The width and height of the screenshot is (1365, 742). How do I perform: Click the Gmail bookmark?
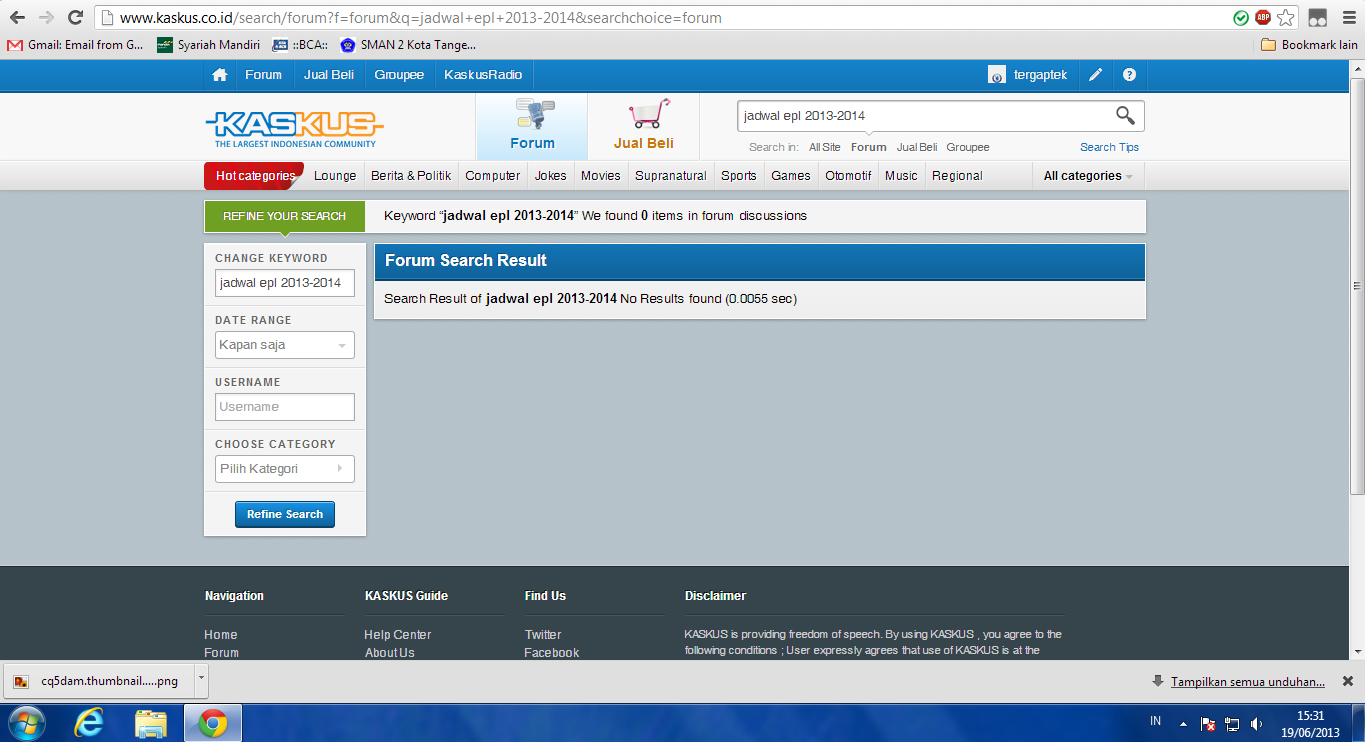coord(76,45)
